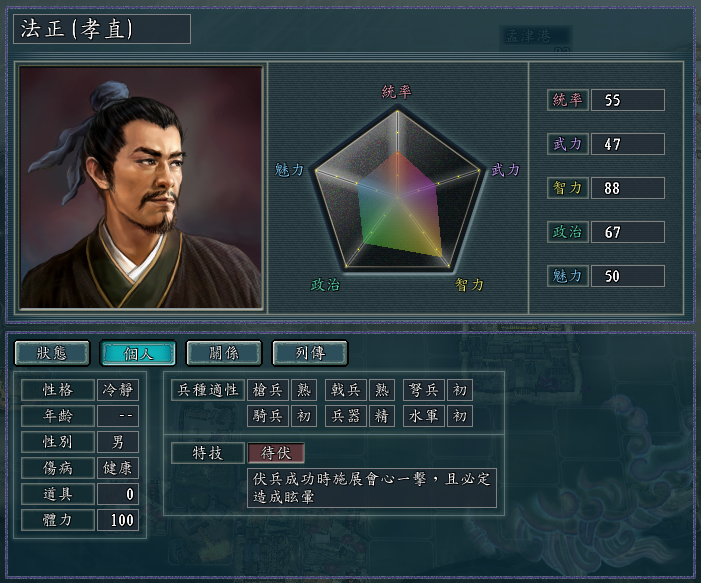Click the 法正 (孝直) name title box
The image size is (701, 583).
click(102, 29)
